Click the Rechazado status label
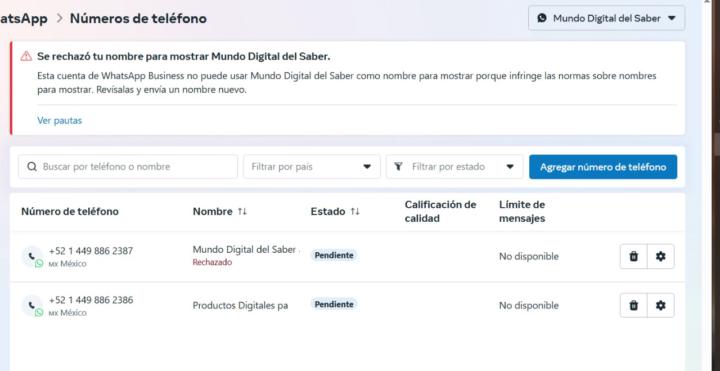This screenshot has width=720, height=371. coord(212,263)
